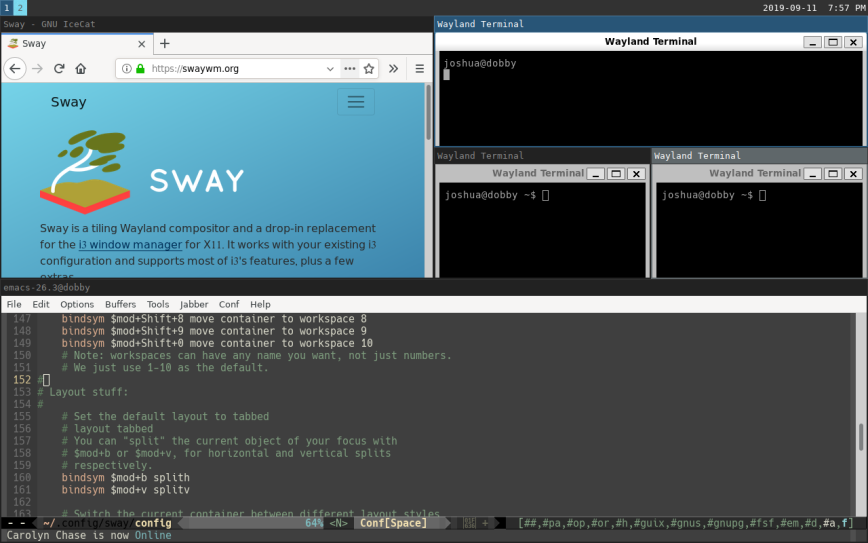
Task: Maximize the top Wayland Terminal window
Action: coord(833,42)
